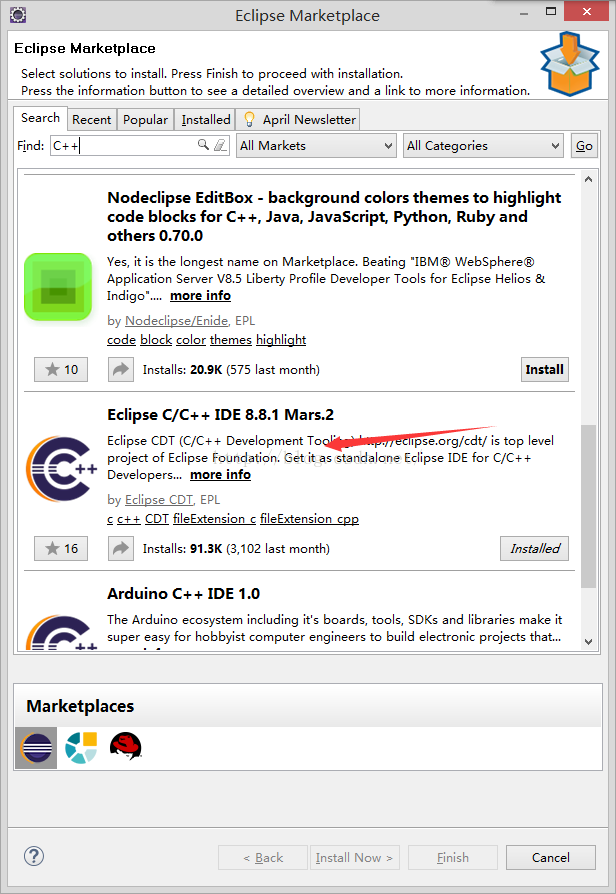Open the Installed tab

[x=205, y=120]
